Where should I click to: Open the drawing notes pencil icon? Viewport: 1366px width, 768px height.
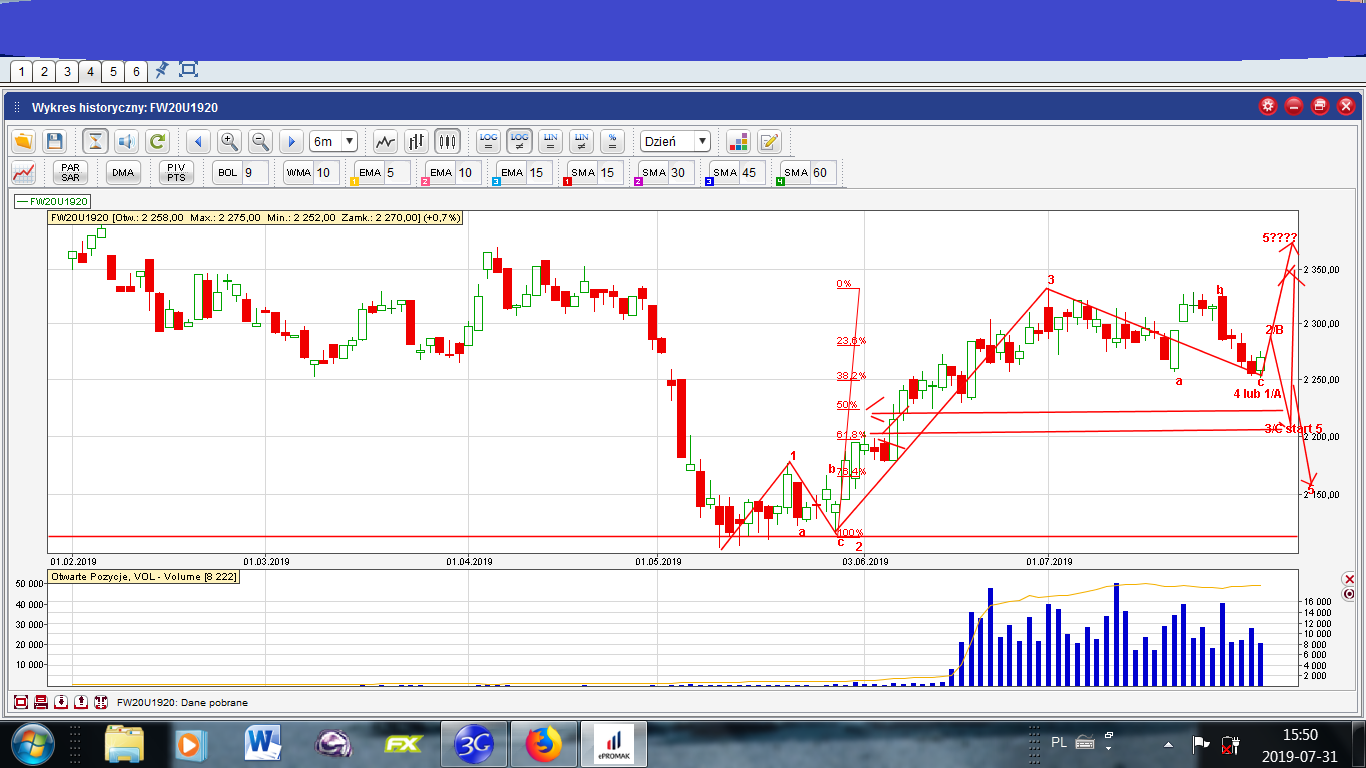click(x=768, y=141)
